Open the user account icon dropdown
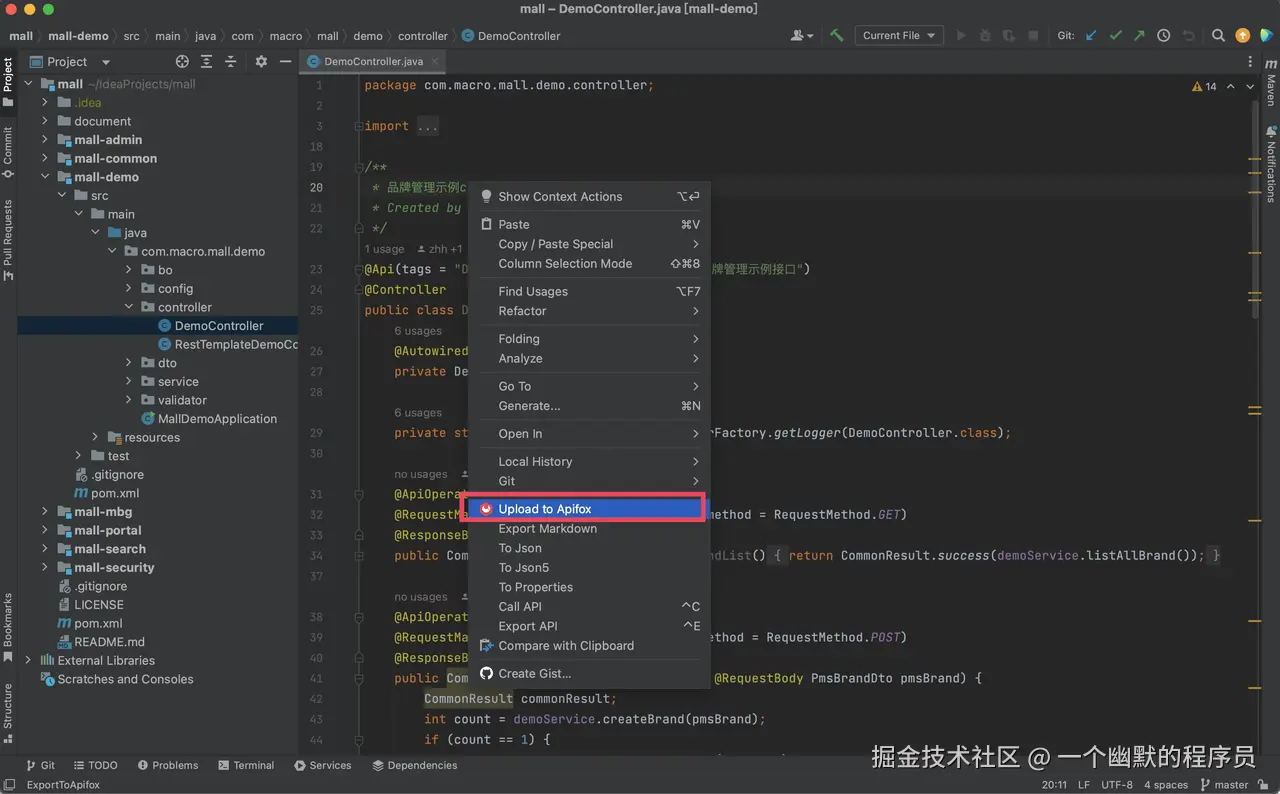Viewport: 1280px width, 794px height. point(801,35)
